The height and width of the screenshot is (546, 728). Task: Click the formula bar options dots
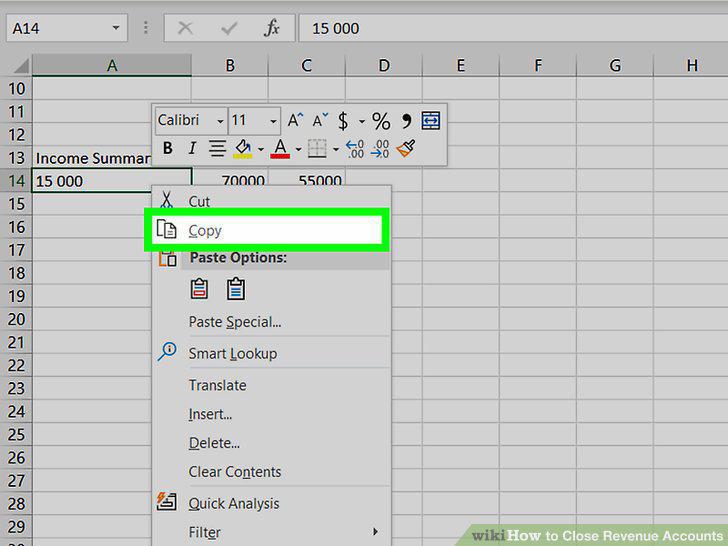[x=146, y=28]
